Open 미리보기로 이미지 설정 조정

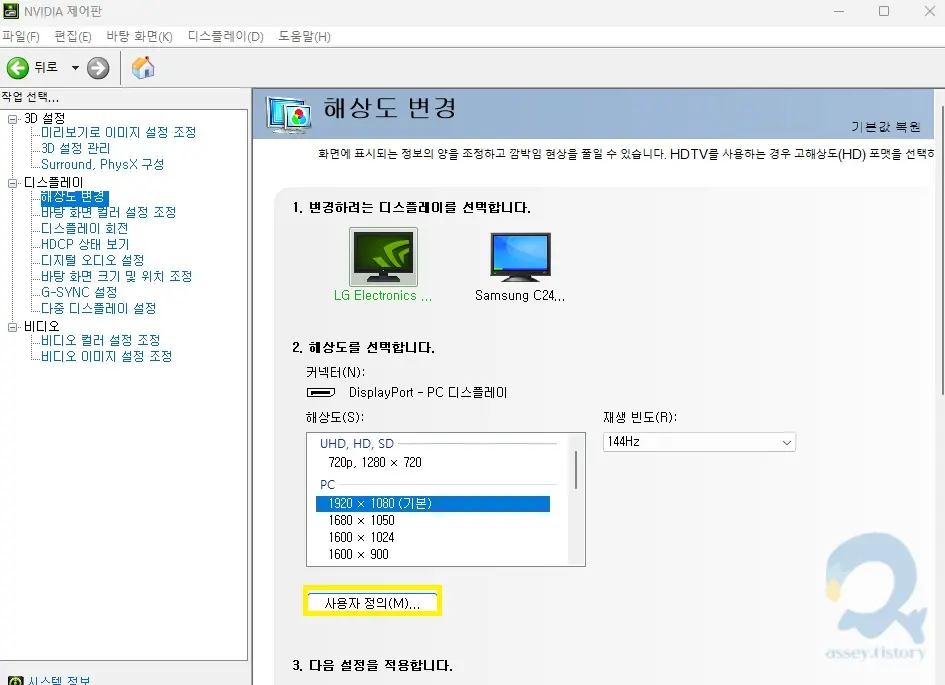point(118,133)
